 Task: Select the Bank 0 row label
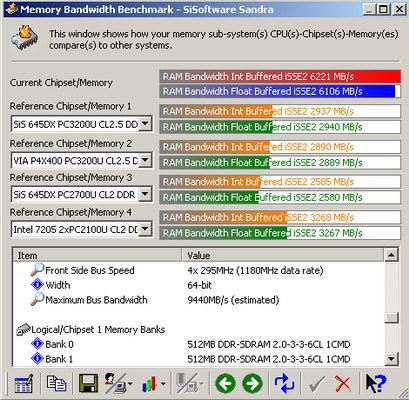(59, 344)
